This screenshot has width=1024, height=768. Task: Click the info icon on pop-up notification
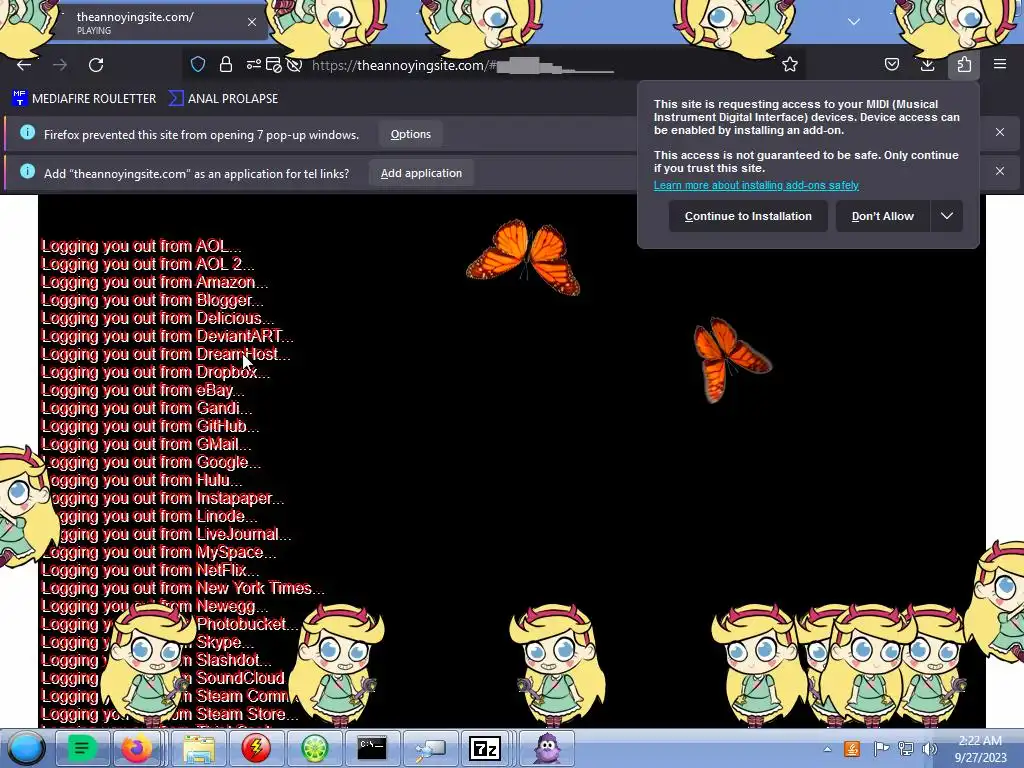pyautogui.click(x=27, y=133)
